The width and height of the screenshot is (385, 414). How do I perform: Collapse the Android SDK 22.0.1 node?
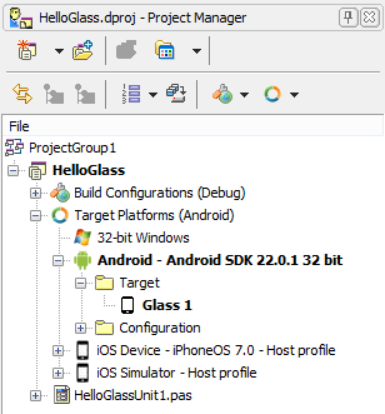(x=58, y=261)
